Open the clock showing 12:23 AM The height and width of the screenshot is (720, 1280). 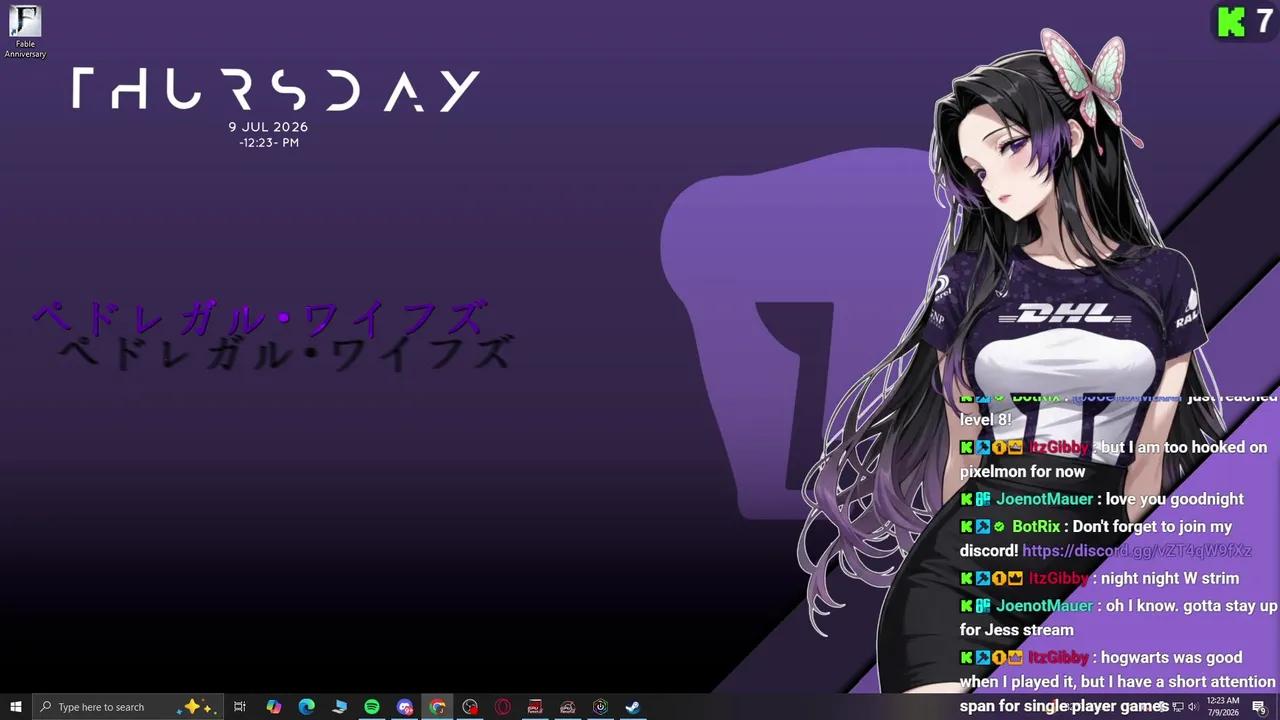1223,706
